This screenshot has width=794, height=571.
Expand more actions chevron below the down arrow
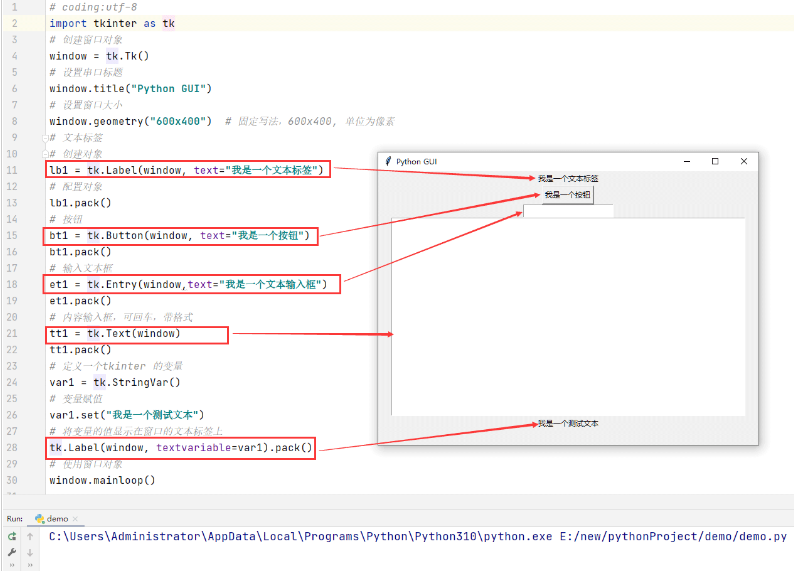click(x=30, y=565)
